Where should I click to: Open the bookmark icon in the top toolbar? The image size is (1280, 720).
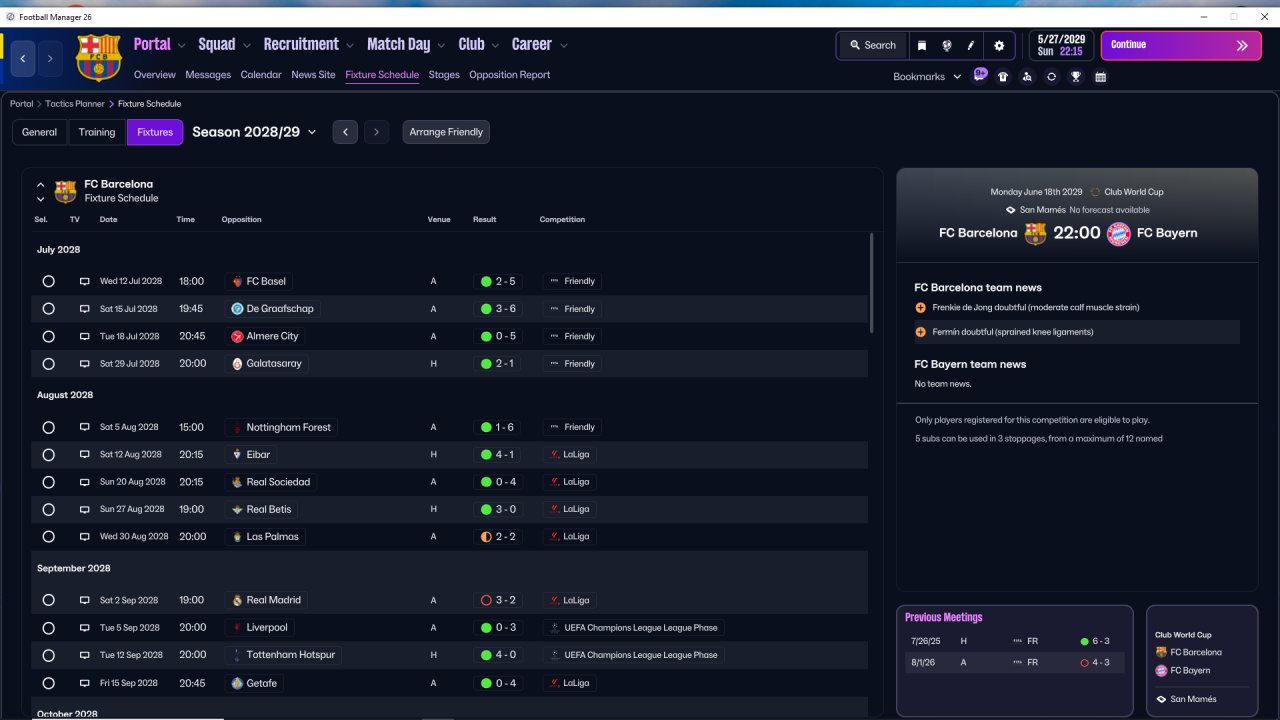click(922, 45)
